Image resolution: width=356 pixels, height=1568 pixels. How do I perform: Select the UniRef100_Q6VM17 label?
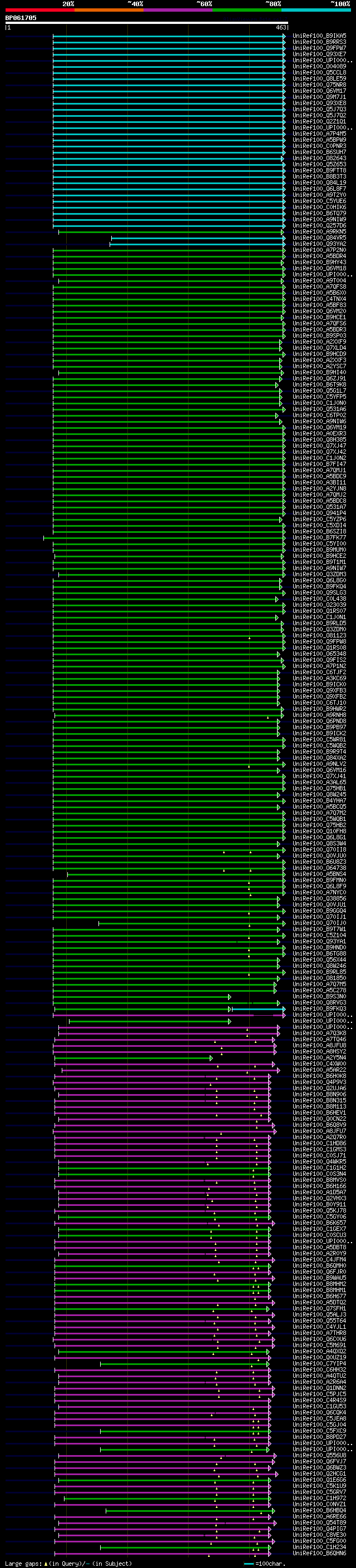[319, 91]
